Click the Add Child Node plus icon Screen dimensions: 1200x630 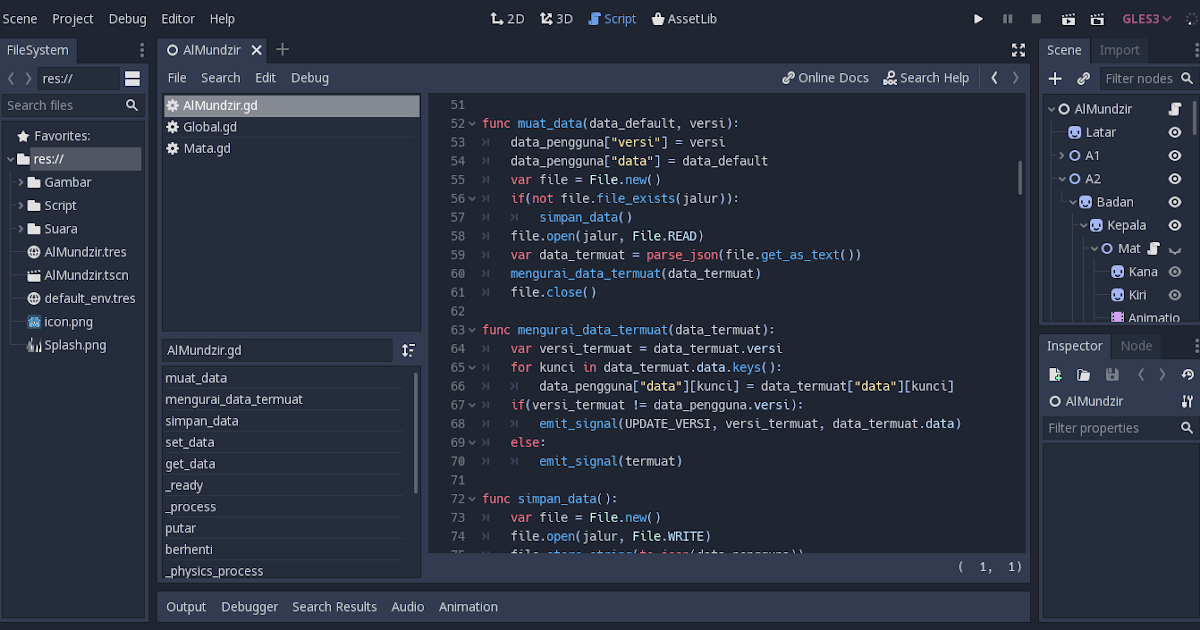tap(1055, 78)
